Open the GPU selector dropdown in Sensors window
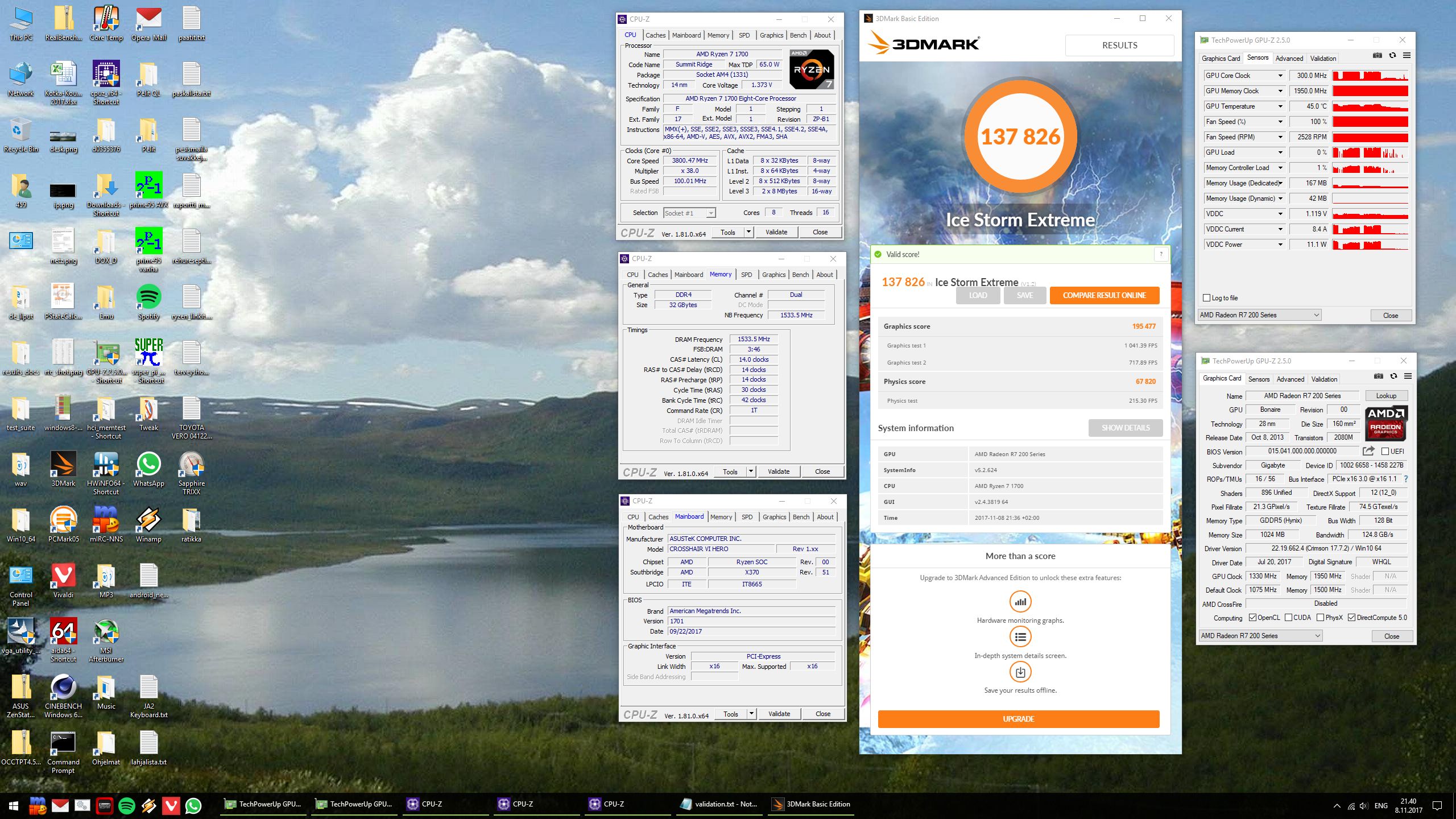Image resolution: width=1456 pixels, height=819 pixels. pyautogui.click(x=1259, y=315)
